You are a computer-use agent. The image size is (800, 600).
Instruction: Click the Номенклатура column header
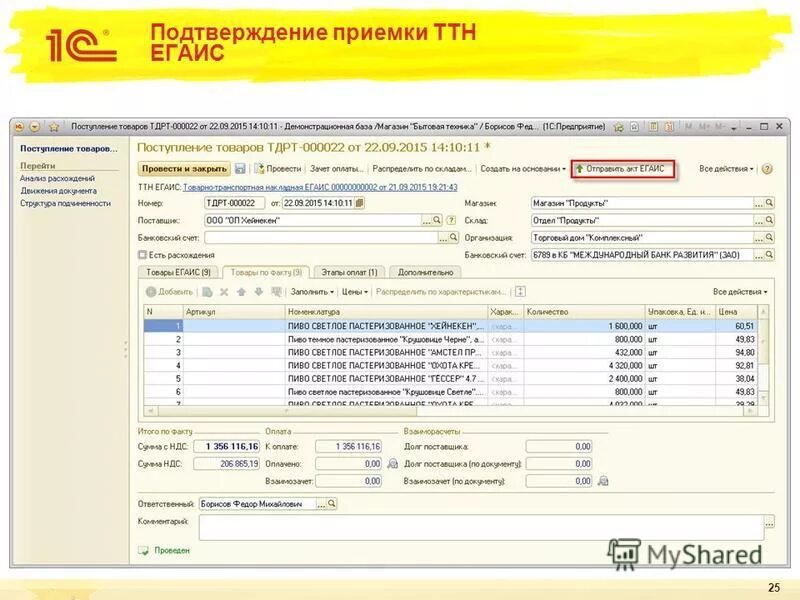point(386,312)
